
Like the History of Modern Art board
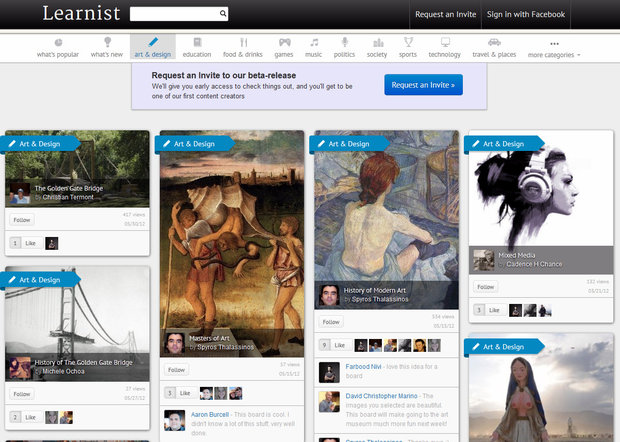(339, 345)
